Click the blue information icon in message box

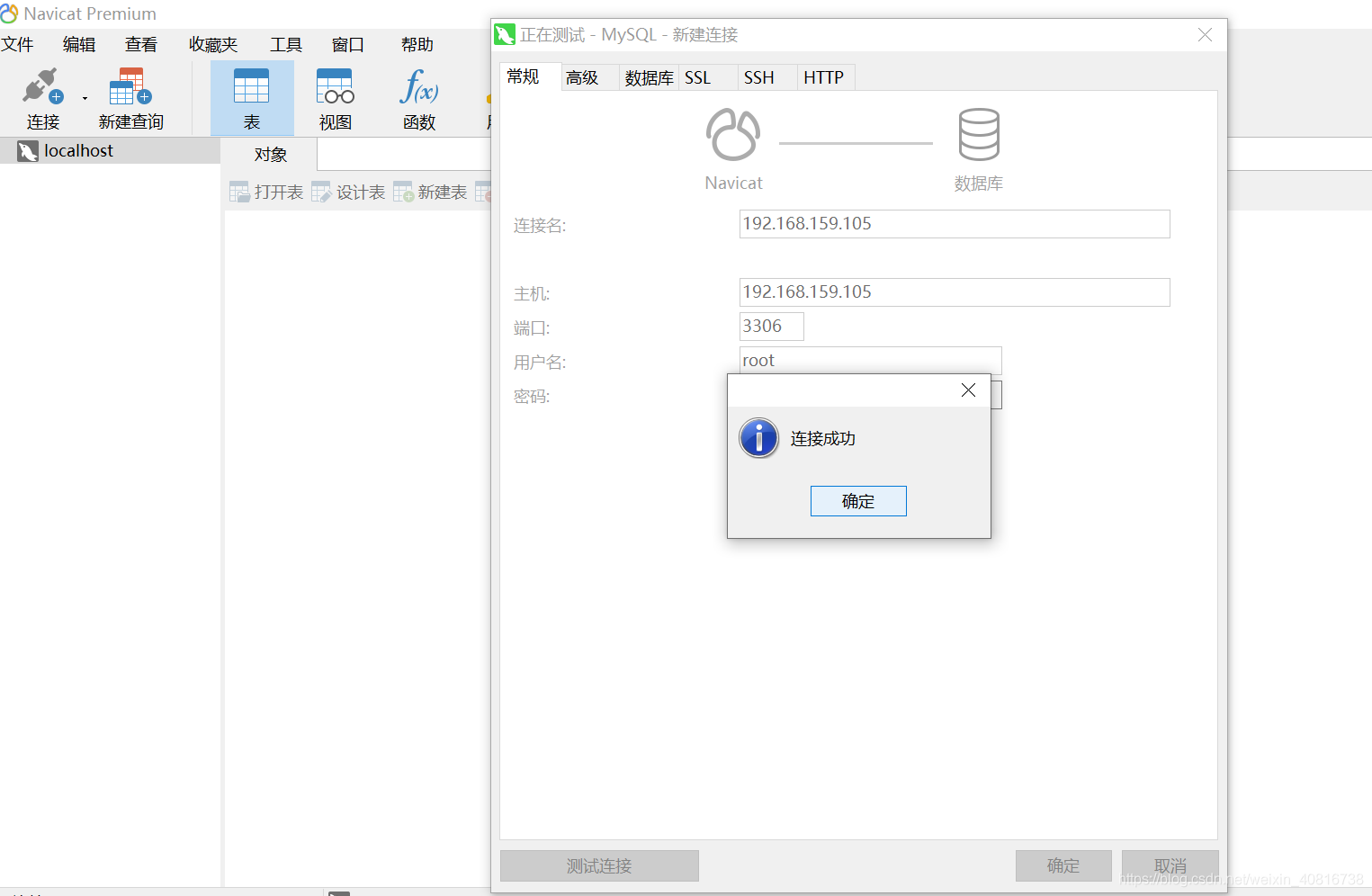759,438
